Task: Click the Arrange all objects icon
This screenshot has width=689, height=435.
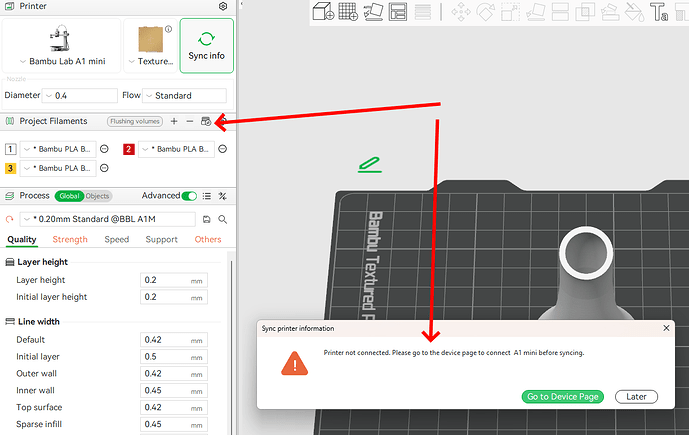Action: (398, 11)
